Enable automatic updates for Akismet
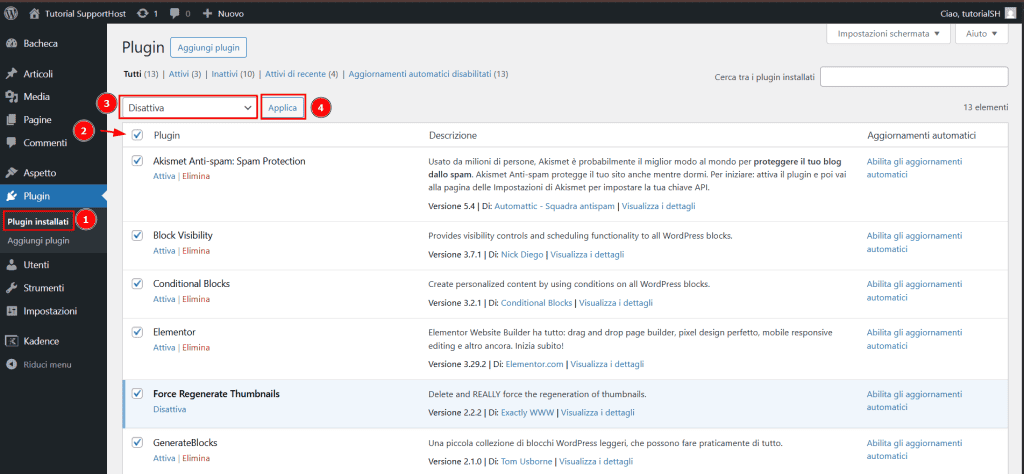This screenshot has height=474, width=1024. tap(914, 168)
